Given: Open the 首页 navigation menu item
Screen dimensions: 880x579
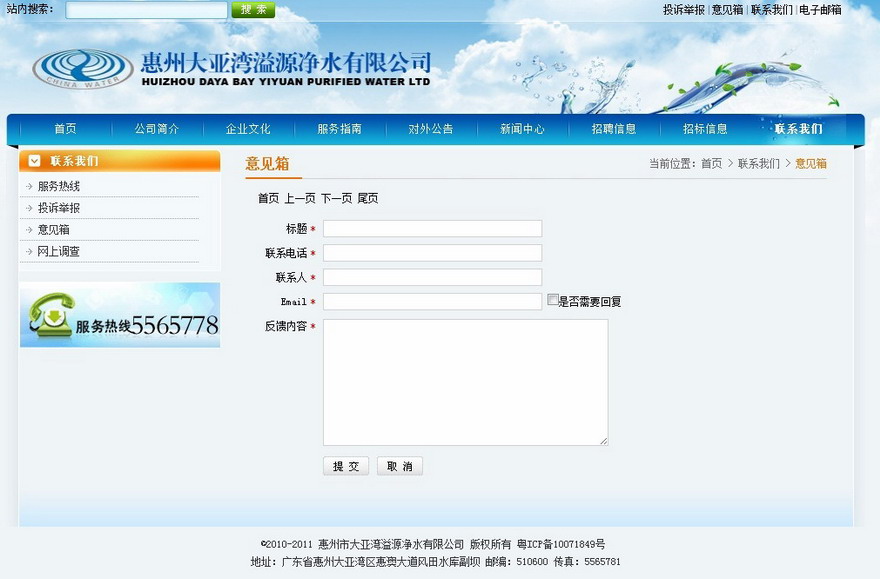Looking at the screenshot, I should (x=65, y=129).
